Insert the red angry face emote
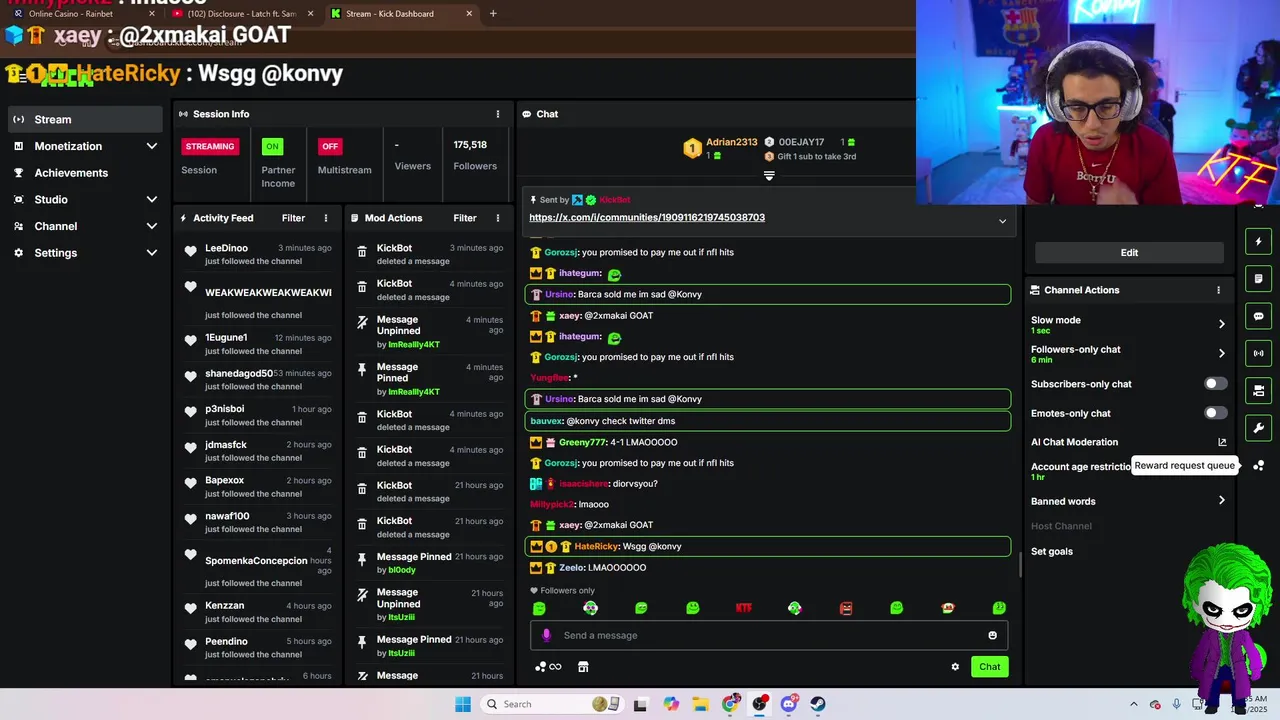The height and width of the screenshot is (720, 1280). tap(846, 608)
